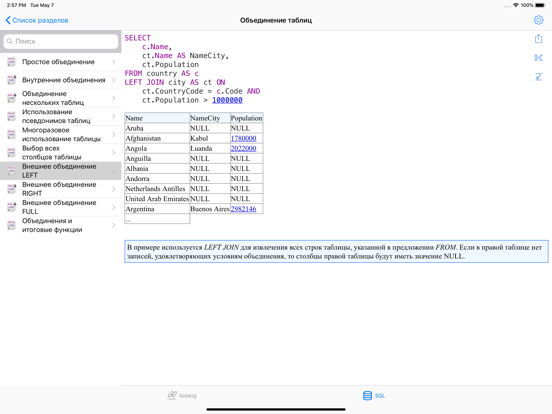The width and height of the screenshot is (552, 414).
Task: Open Многоразовое использование таблицы lesson
Action: 61,134
